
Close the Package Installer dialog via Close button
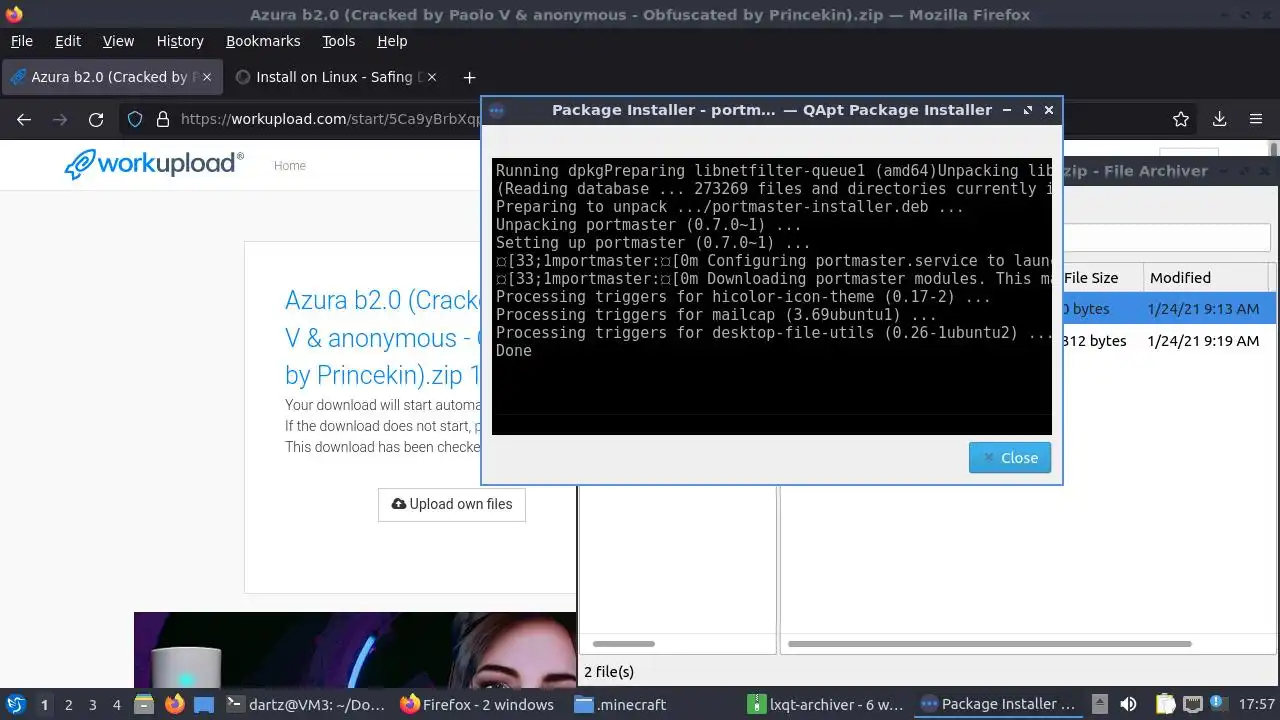[x=1009, y=457]
